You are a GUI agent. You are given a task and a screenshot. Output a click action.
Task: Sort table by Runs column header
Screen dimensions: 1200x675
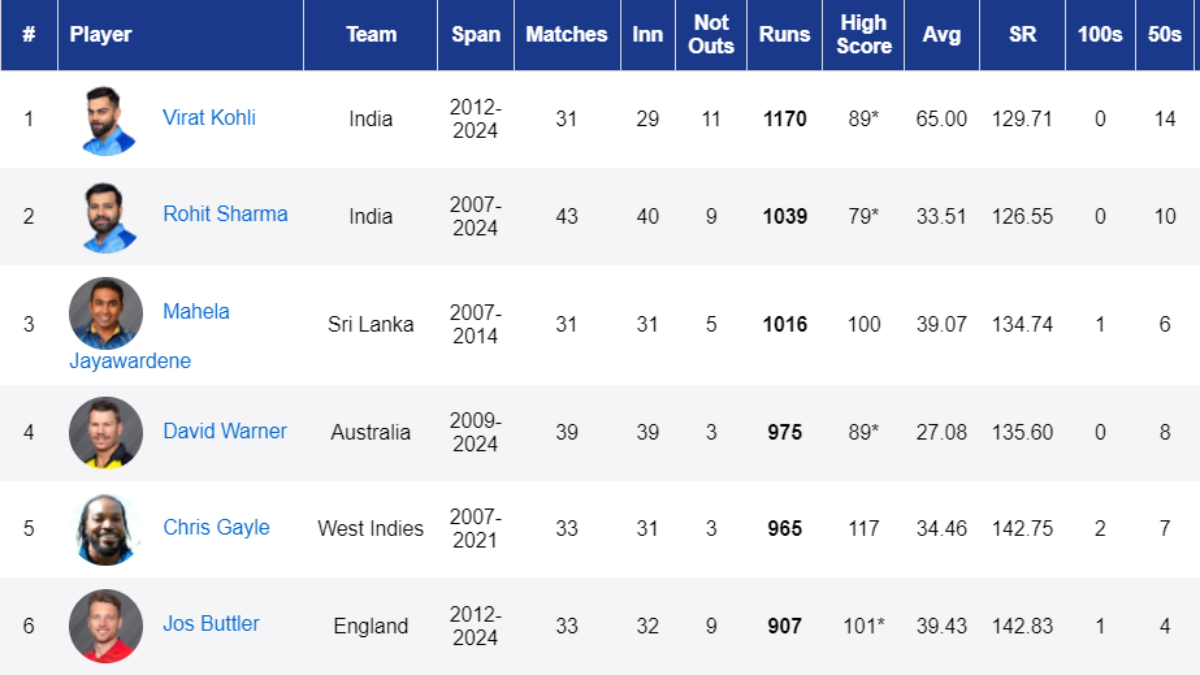784,35
